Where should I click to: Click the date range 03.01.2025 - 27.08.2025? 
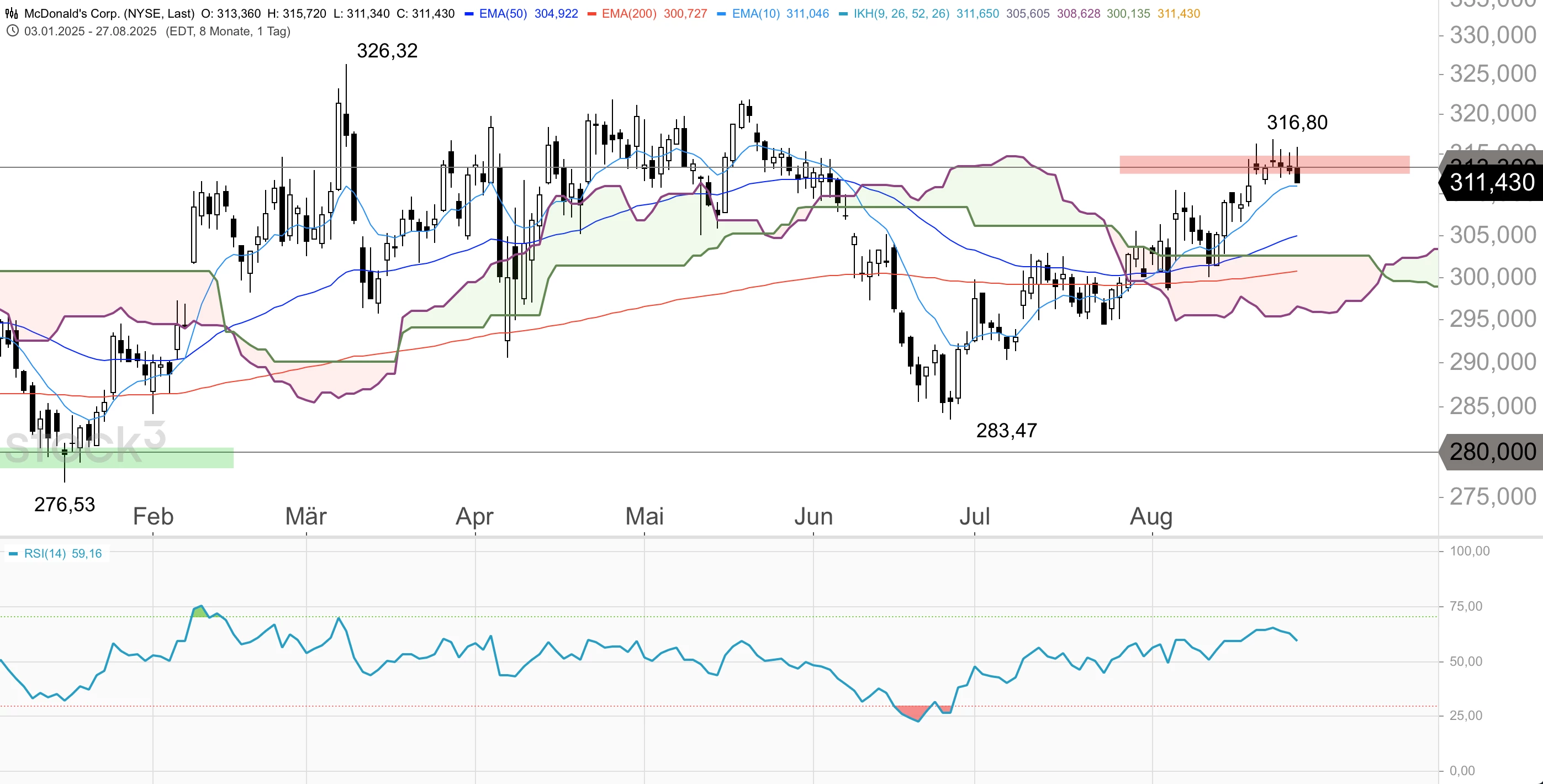pyautogui.click(x=91, y=31)
